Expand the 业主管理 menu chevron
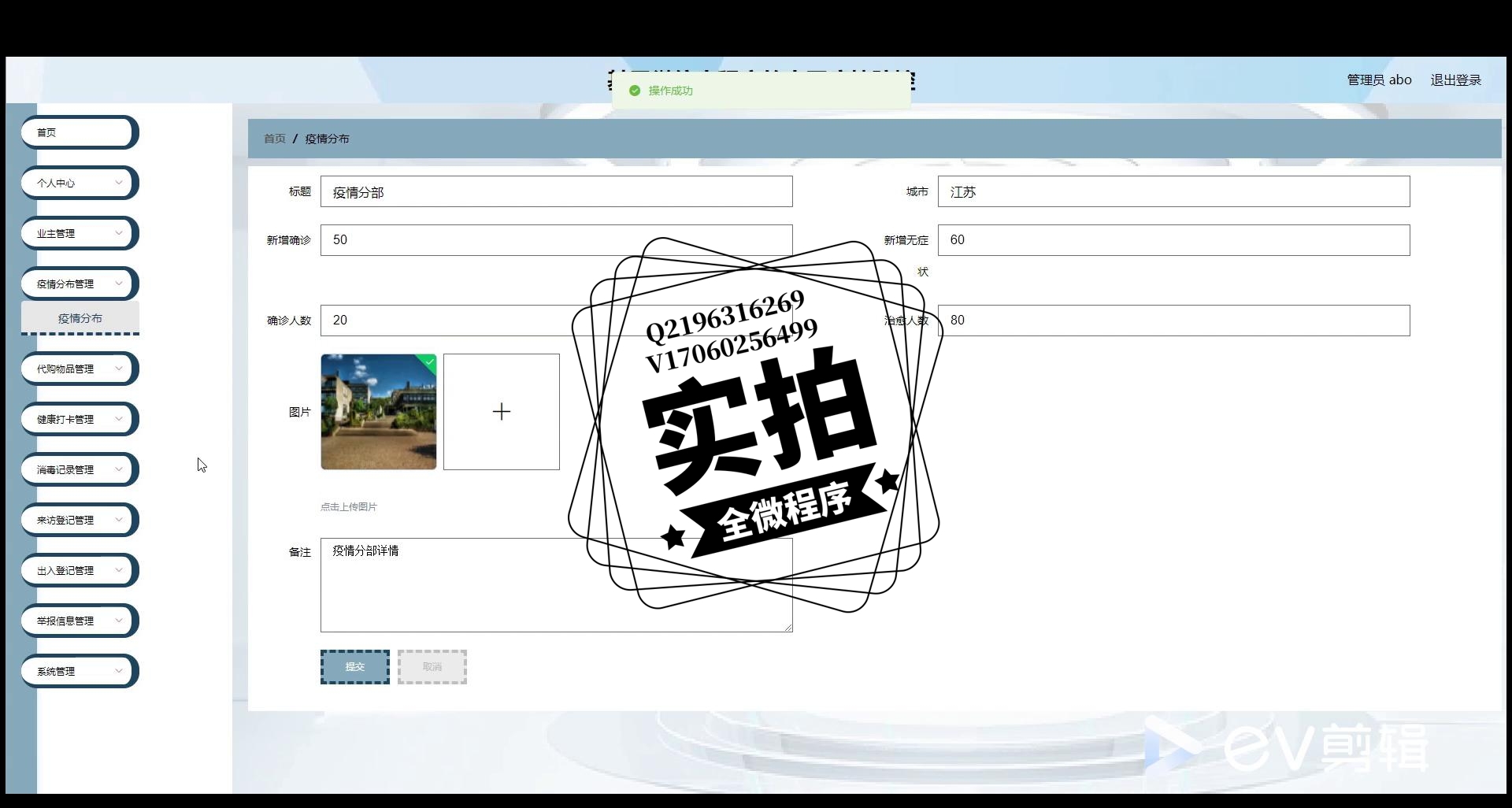 pos(119,233)
